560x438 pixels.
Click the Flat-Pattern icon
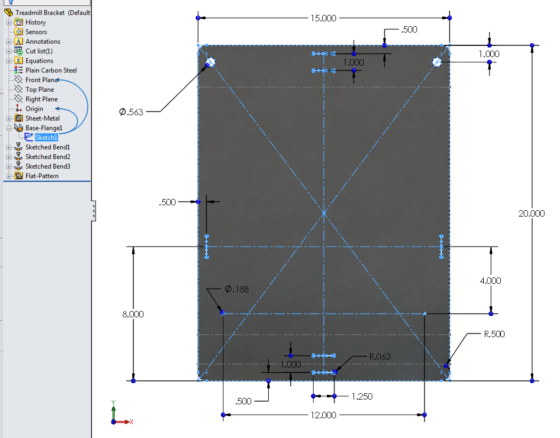tap(19, 176)
